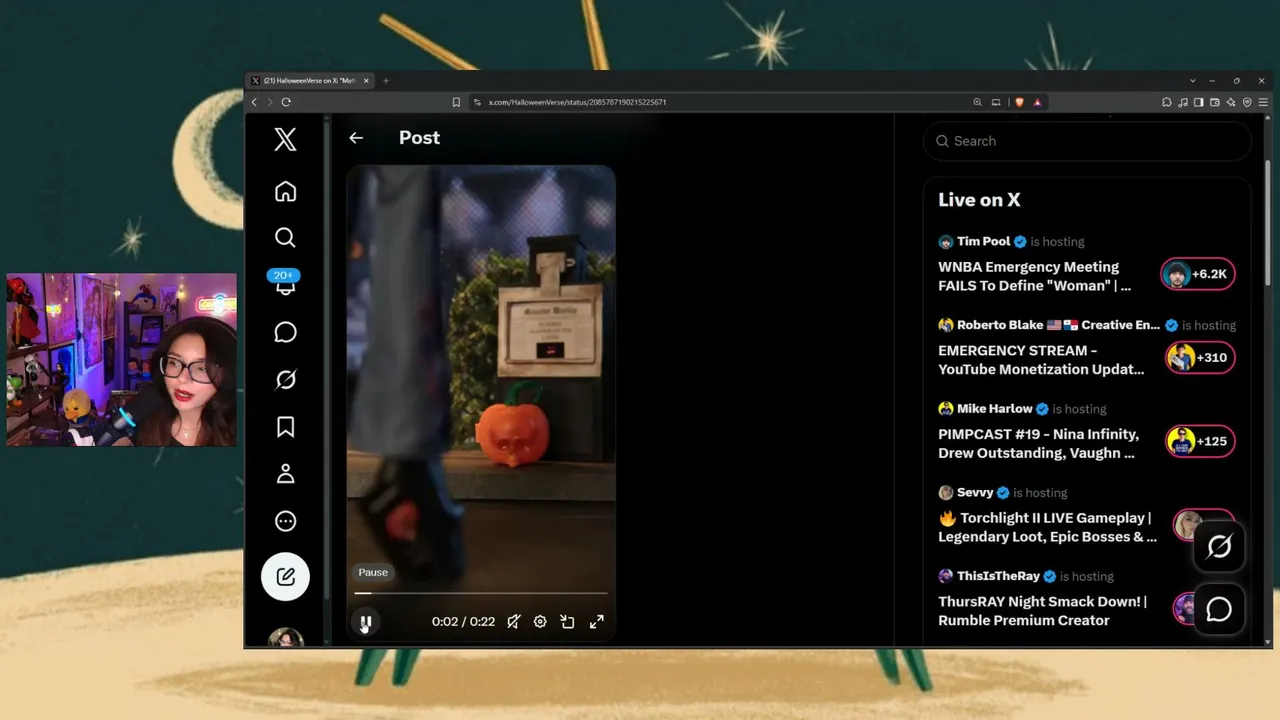1280x720 pixels.
Task: Open video playback settings gear
Action: click(x=540, y=622)
